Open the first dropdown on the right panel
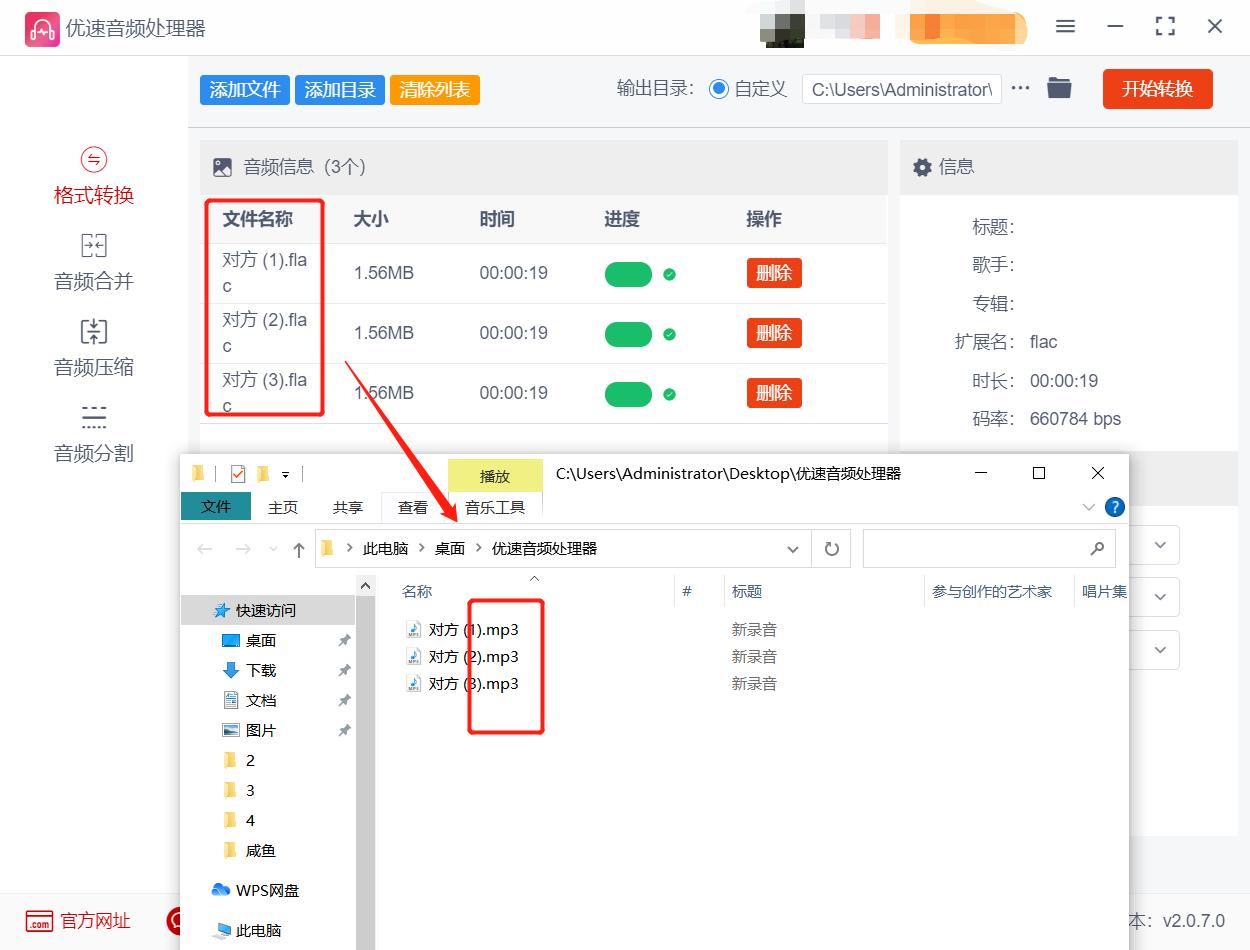 [1159, 544]
